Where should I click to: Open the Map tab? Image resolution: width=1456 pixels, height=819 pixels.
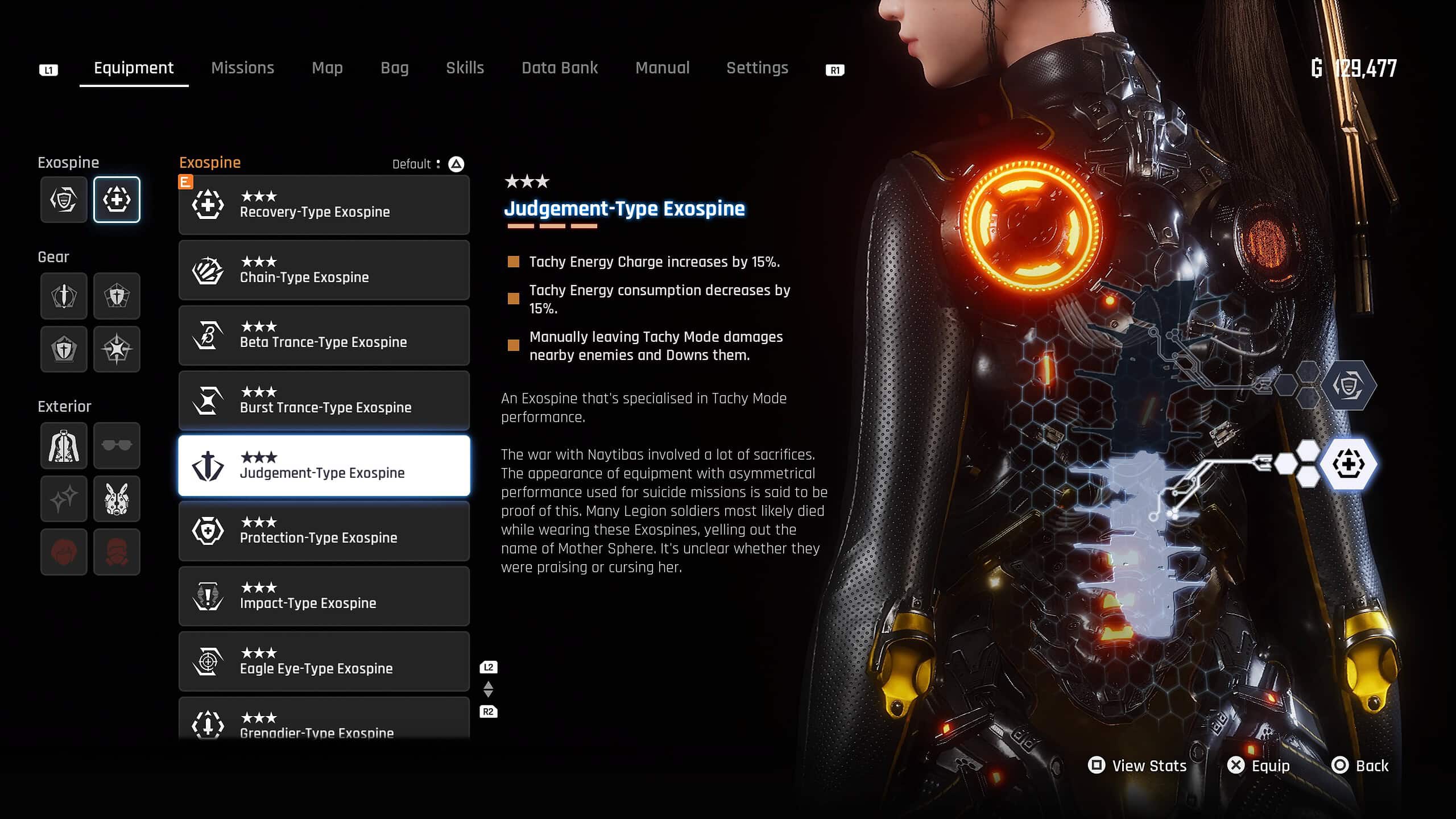(x=328, y=68)
